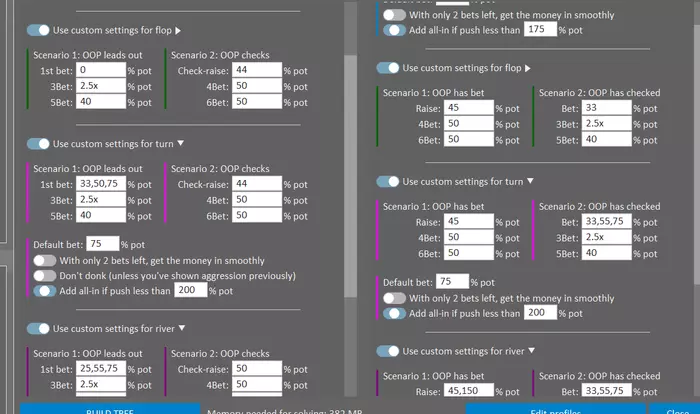Click the all-in push field showing 175
This screenshot has height=414, width=700.
coord(540,29)
